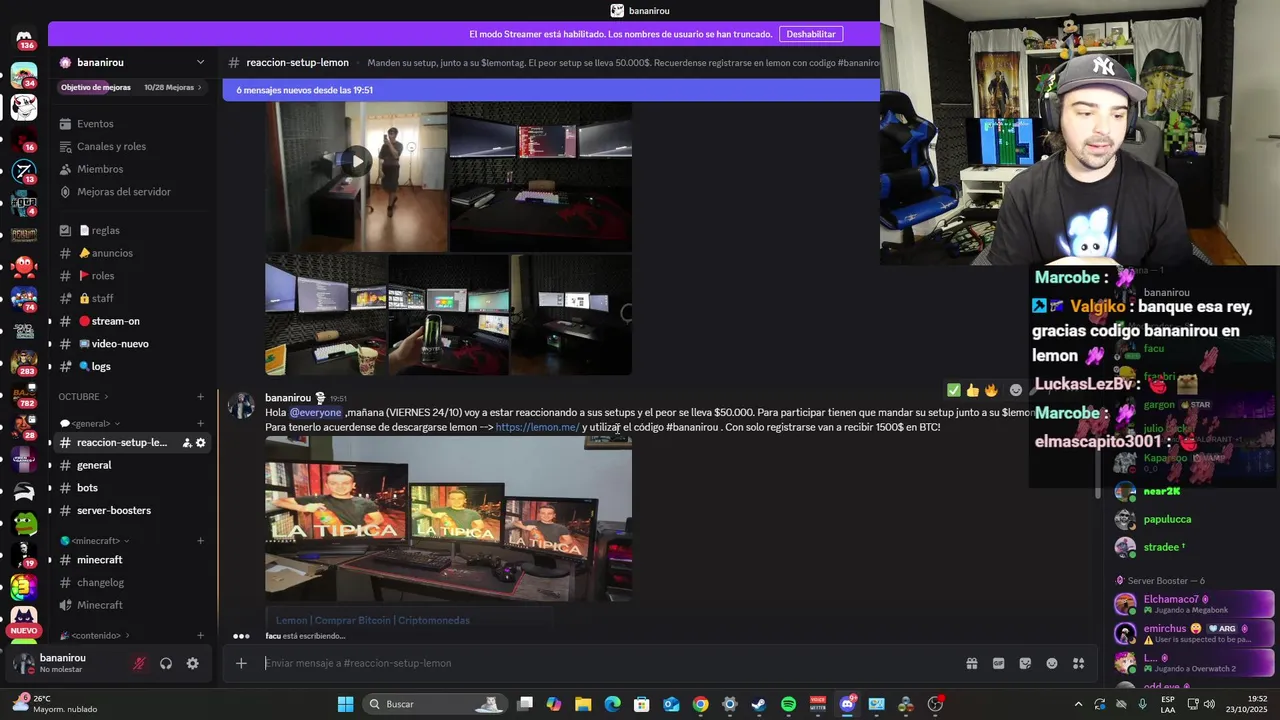Open Lemon Comprar Bitcoin link embed title
The height and width of the screenshot is (720, 1280).
(372, 620)
